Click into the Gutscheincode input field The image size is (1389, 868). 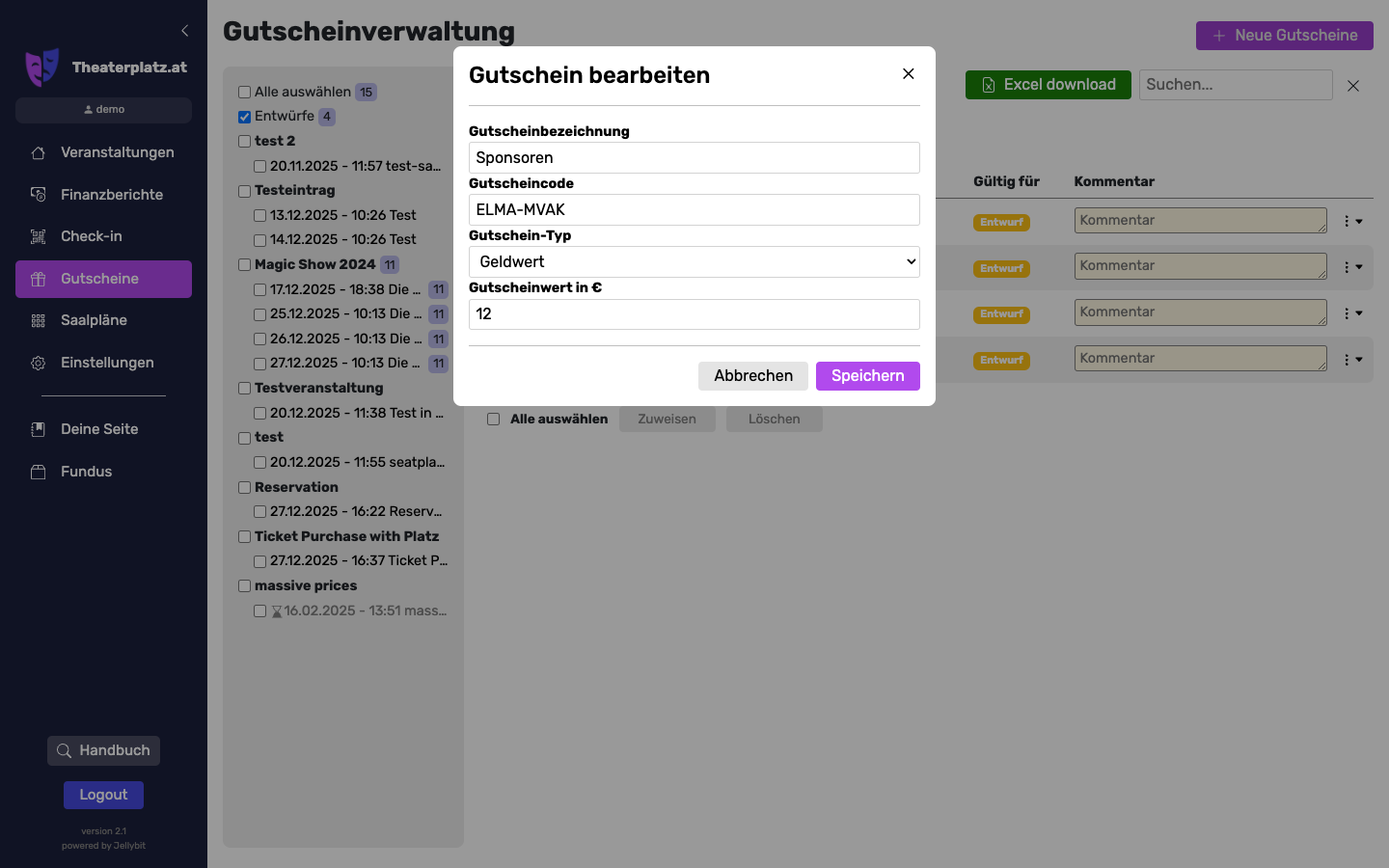pyautogui.click(x=694, y=210)
